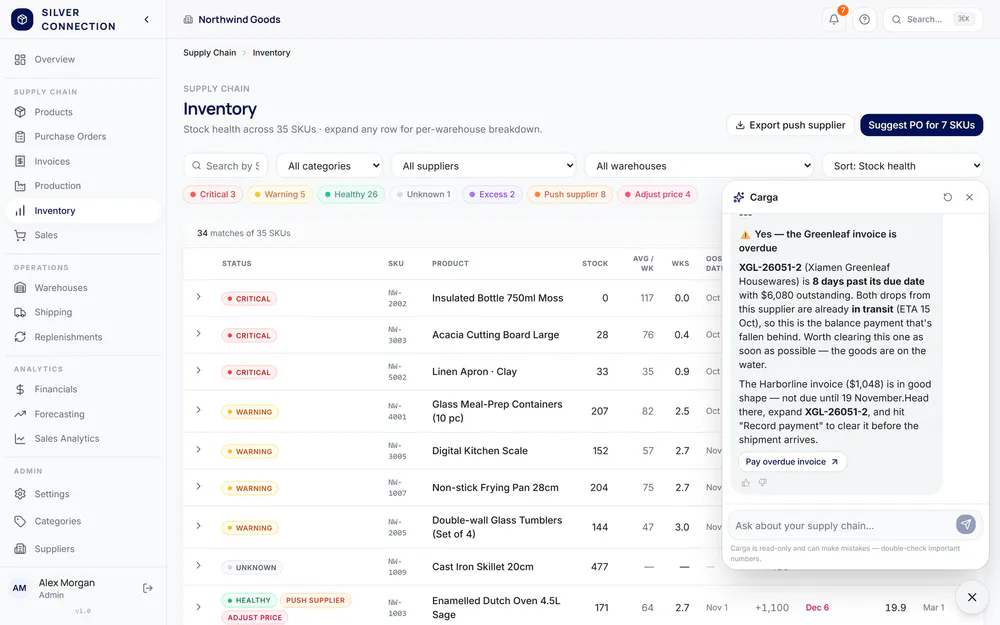Screen dimensions: 1000x625
Task: Go to Overview in the sidebar
Action: click(83, 59)
